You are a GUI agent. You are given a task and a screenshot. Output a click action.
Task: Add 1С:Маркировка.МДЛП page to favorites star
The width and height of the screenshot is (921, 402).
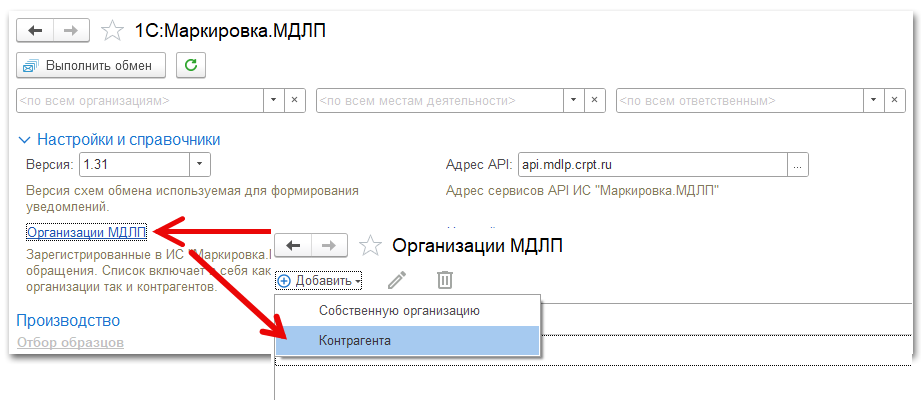(x=112, y=31)
